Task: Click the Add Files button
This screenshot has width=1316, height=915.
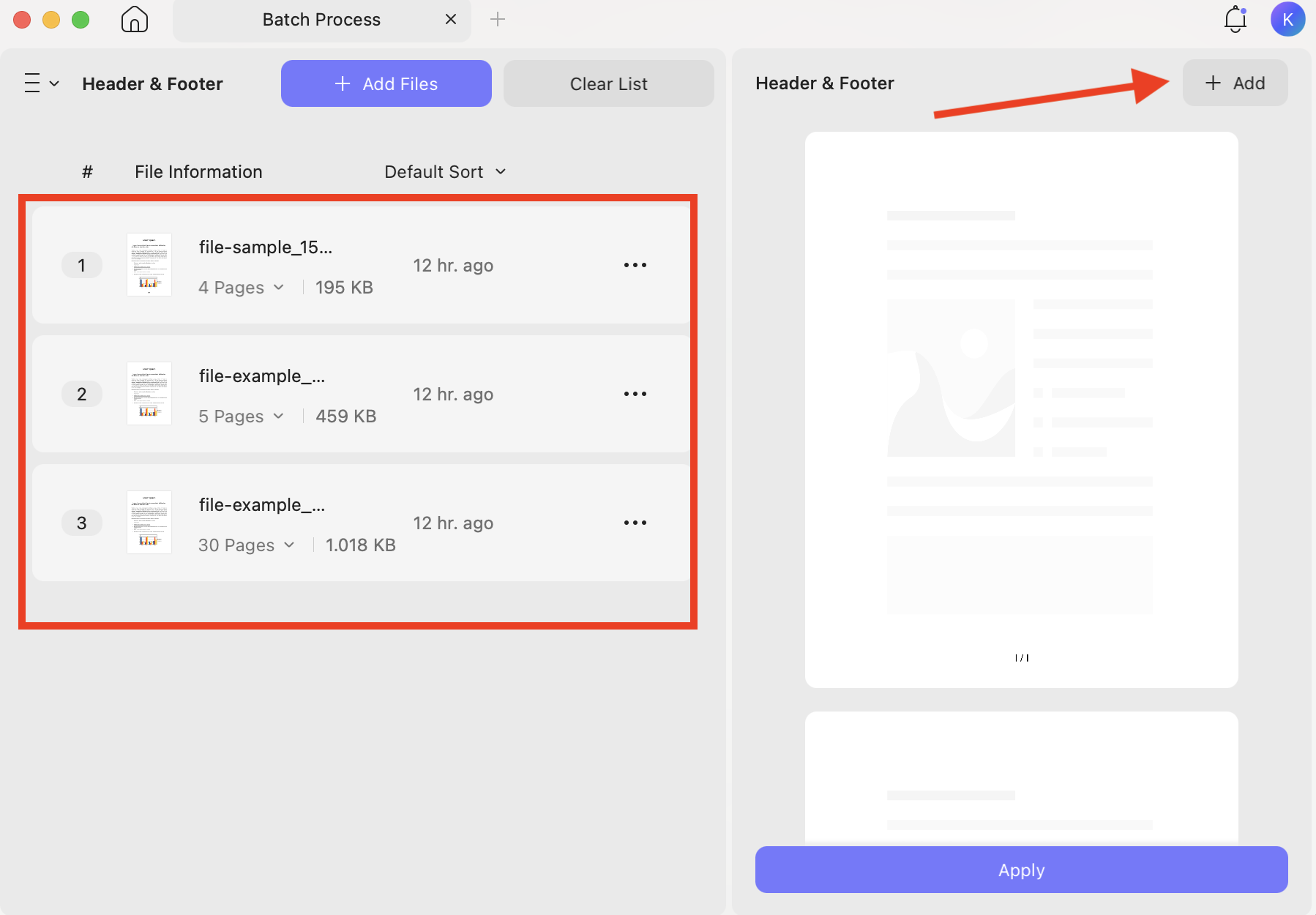Action: pyautogui.click(x=386, y=83)
